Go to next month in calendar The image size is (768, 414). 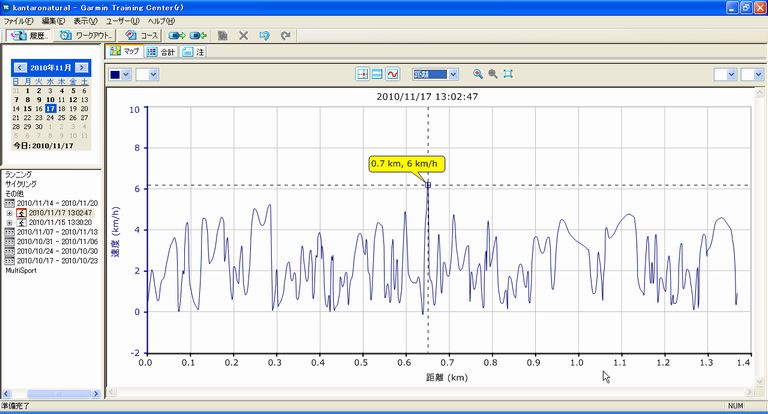point(82,68)
